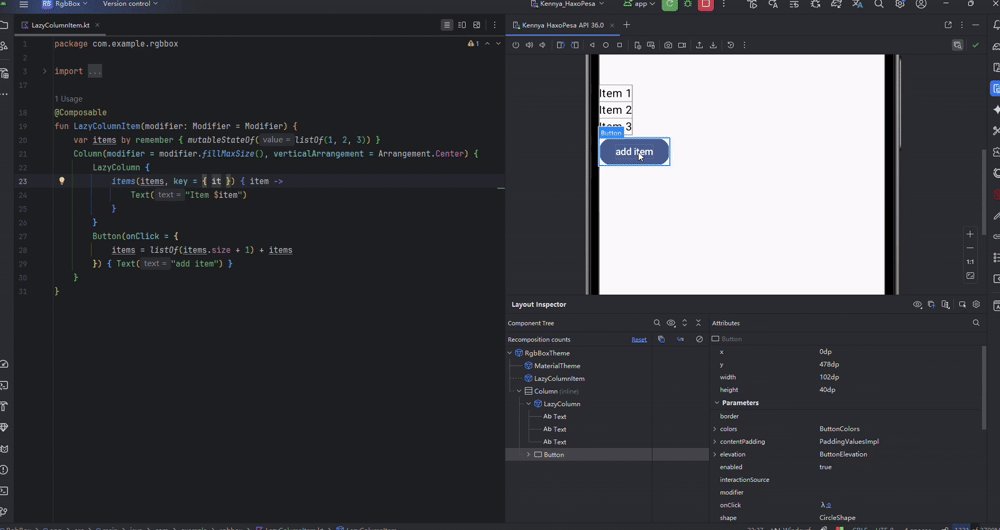This screenshot has height=530, width=1000.
Task: Click Reset recomposition counts link
Action: tap(639, 340)
